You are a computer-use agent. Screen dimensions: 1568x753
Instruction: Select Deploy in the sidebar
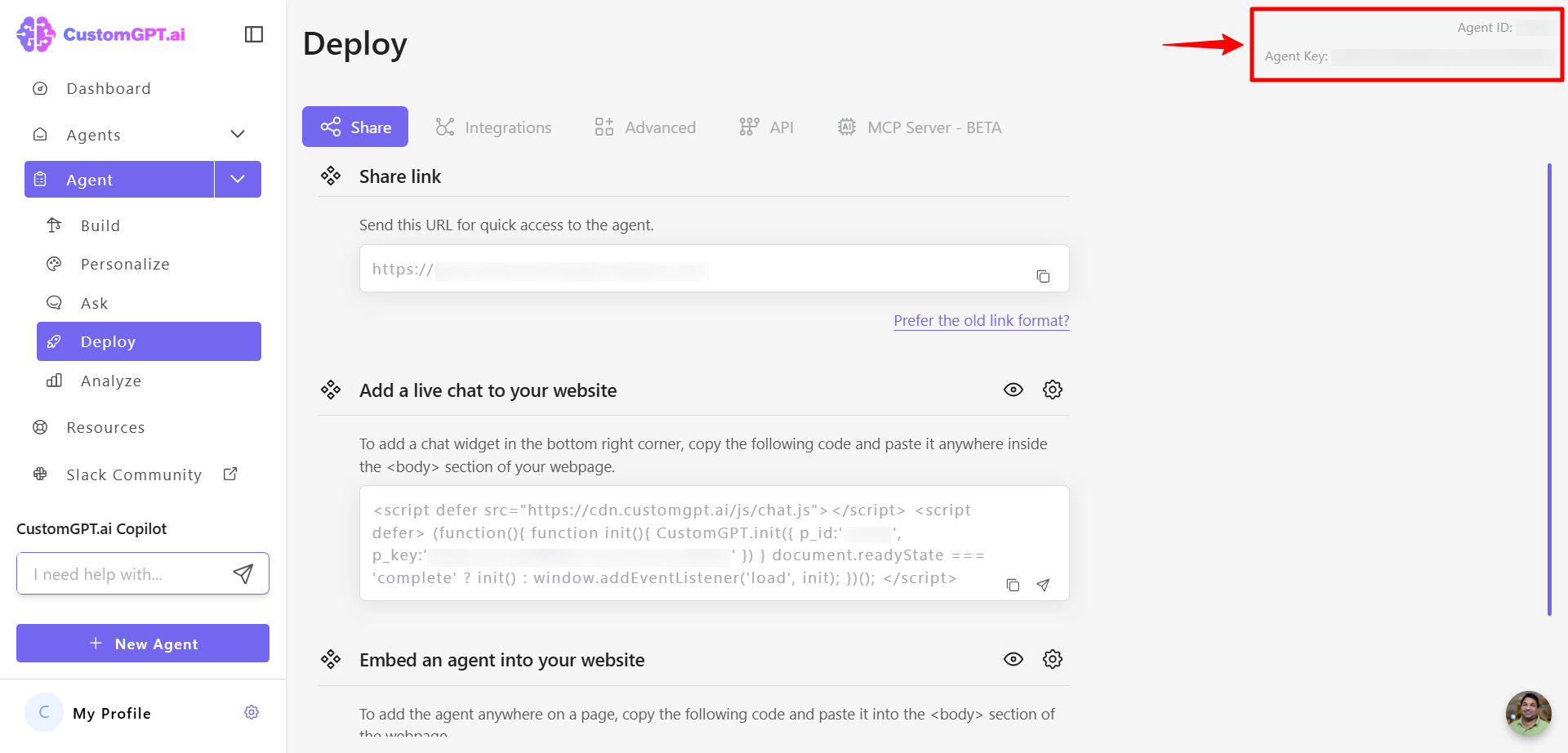[149, 341]
